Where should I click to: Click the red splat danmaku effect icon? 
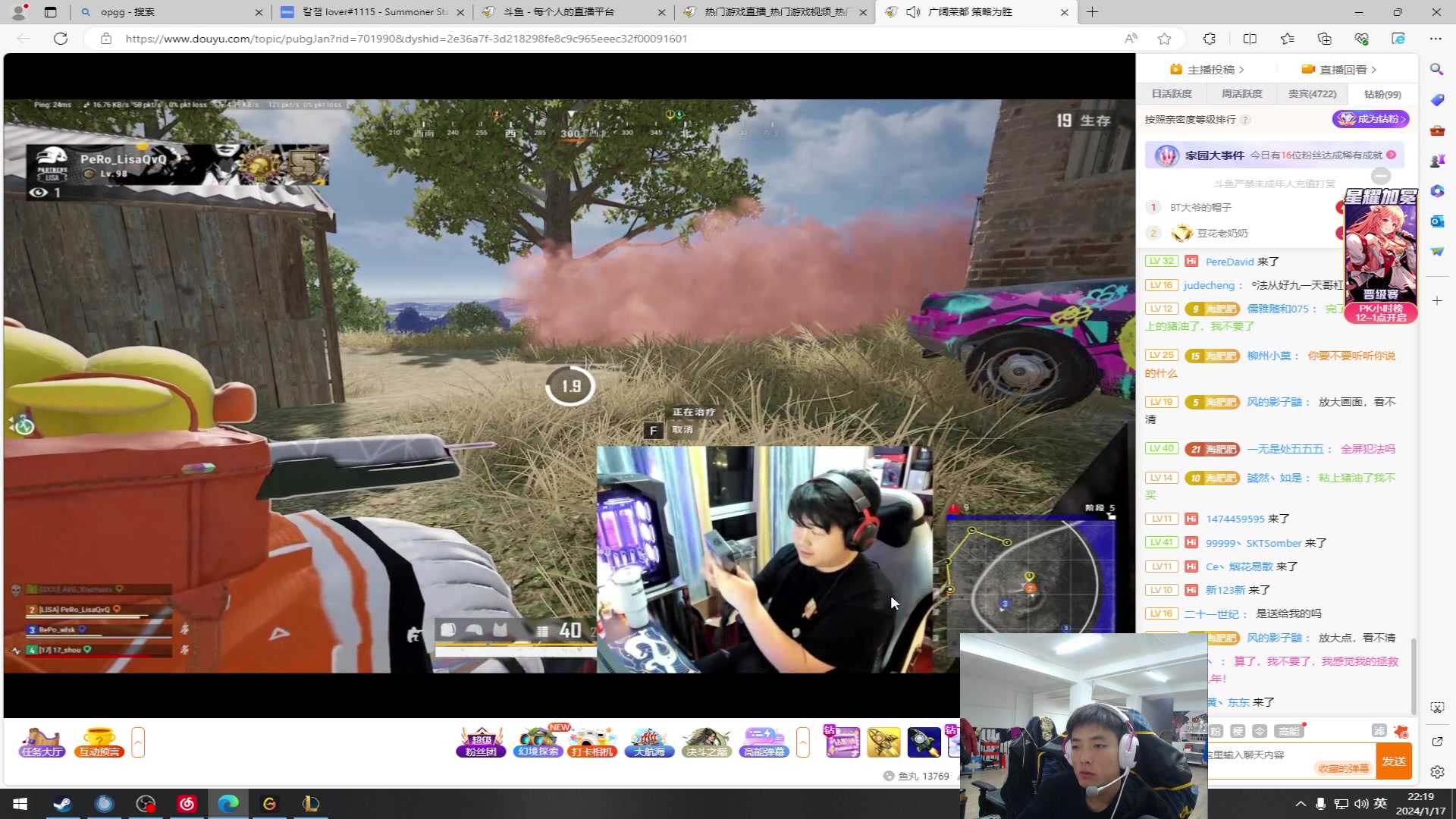coord(1401,731)
